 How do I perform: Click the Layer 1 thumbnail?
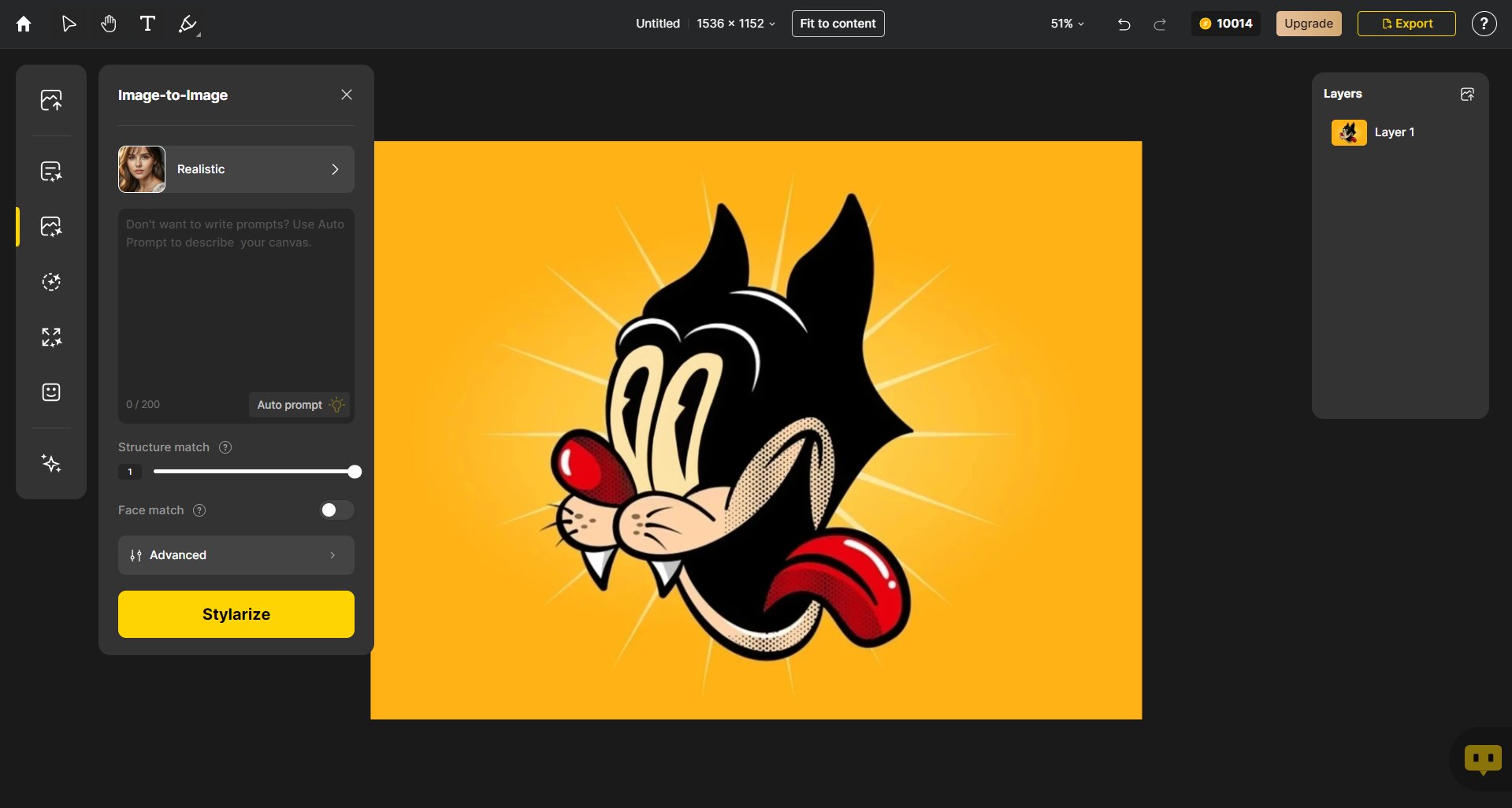coord(1349,132)
